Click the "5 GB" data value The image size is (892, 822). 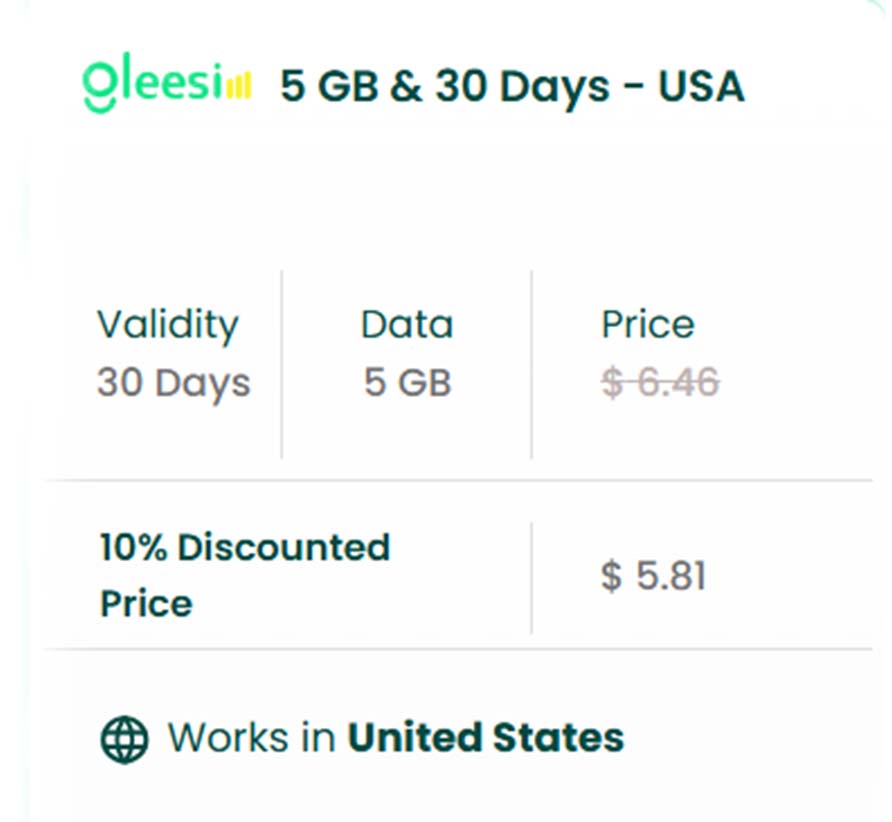407,383
